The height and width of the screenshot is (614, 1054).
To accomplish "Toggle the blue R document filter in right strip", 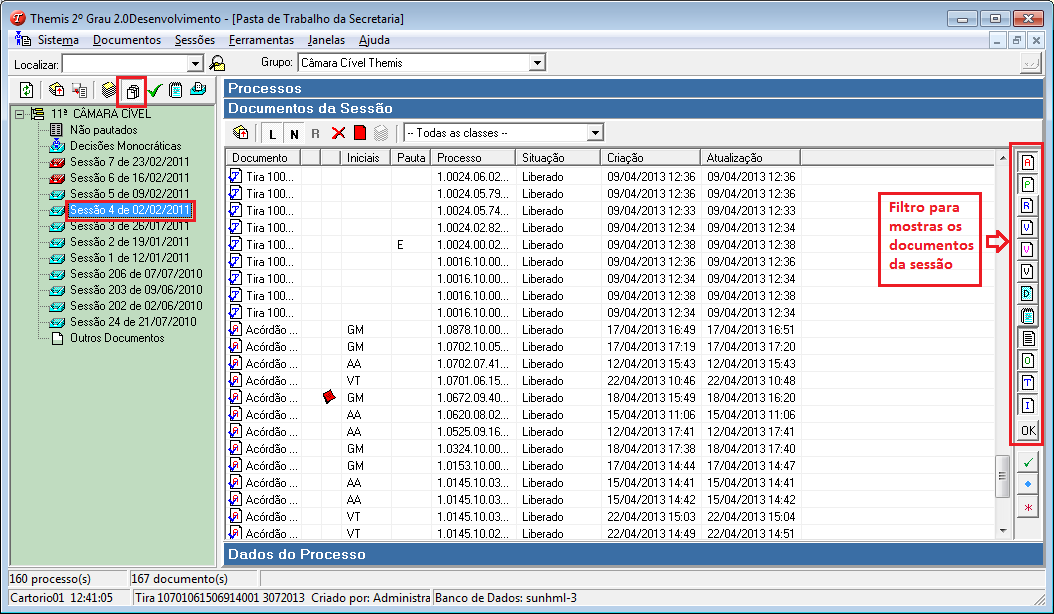I will click(x=1027, y=206).
